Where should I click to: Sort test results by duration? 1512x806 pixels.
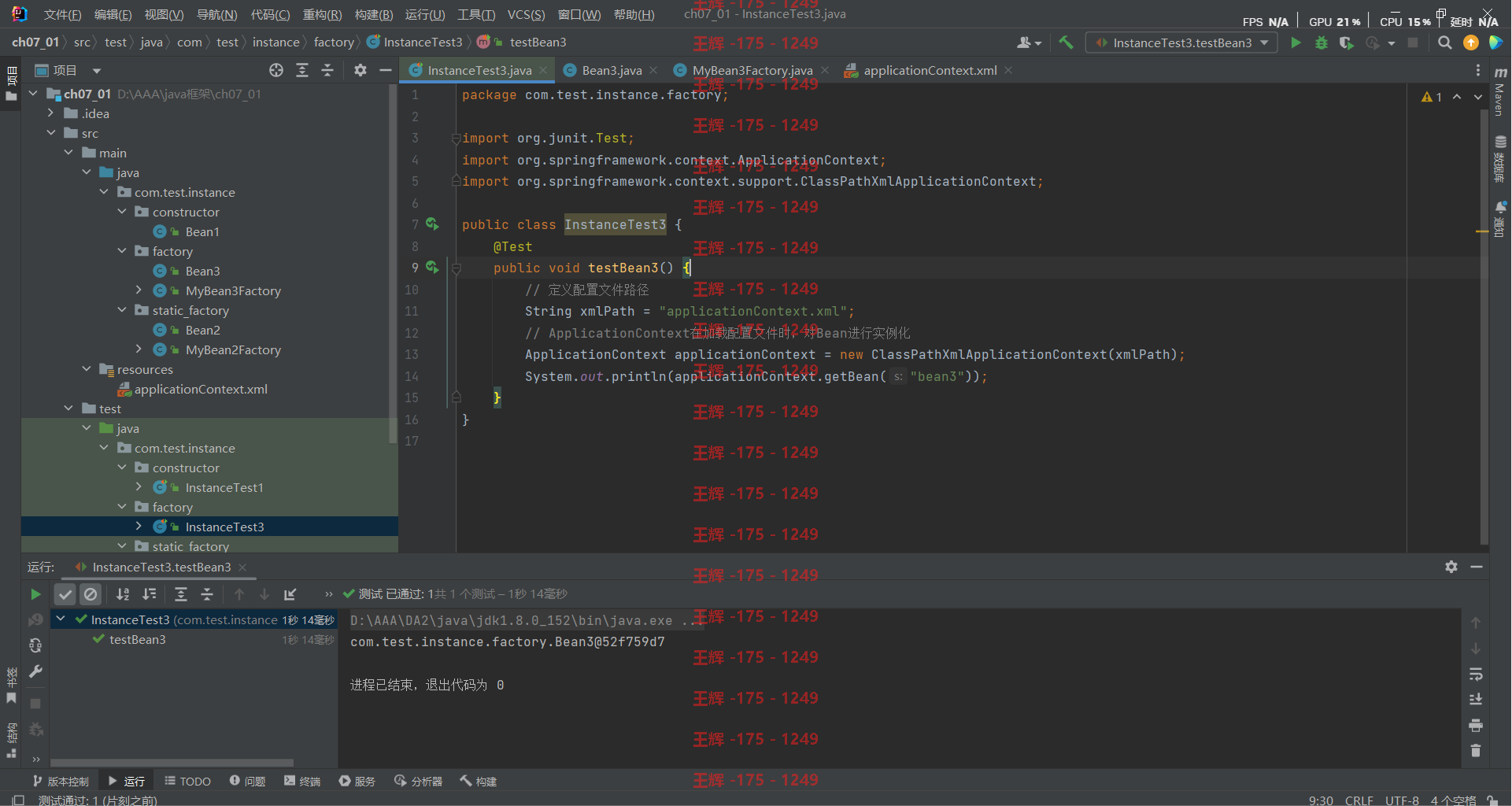(150, 594)
